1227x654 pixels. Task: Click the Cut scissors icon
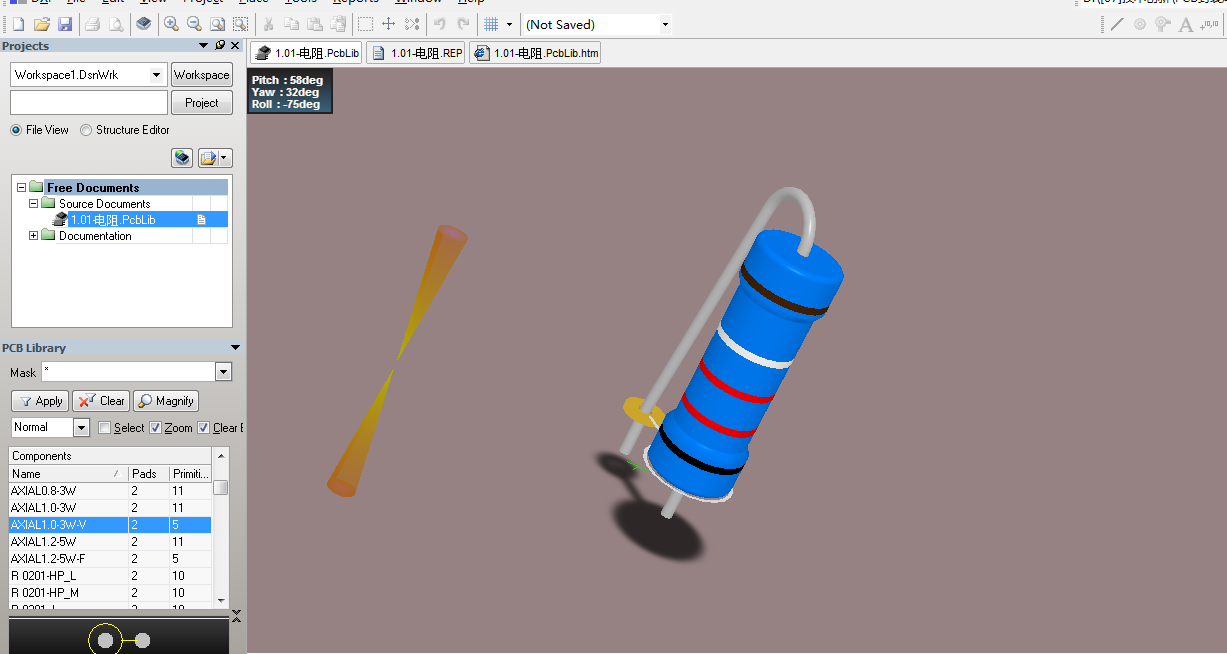[268, 24]
